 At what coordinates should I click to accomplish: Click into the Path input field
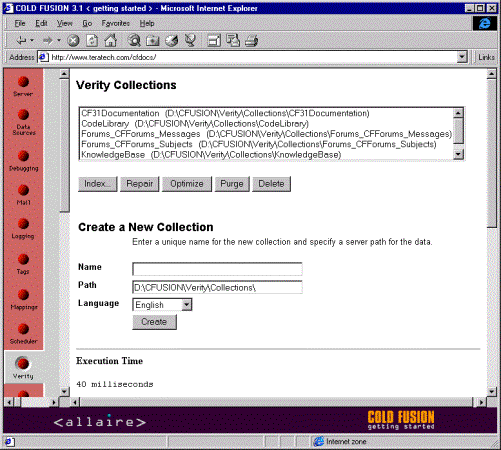(x=217, y=287)
